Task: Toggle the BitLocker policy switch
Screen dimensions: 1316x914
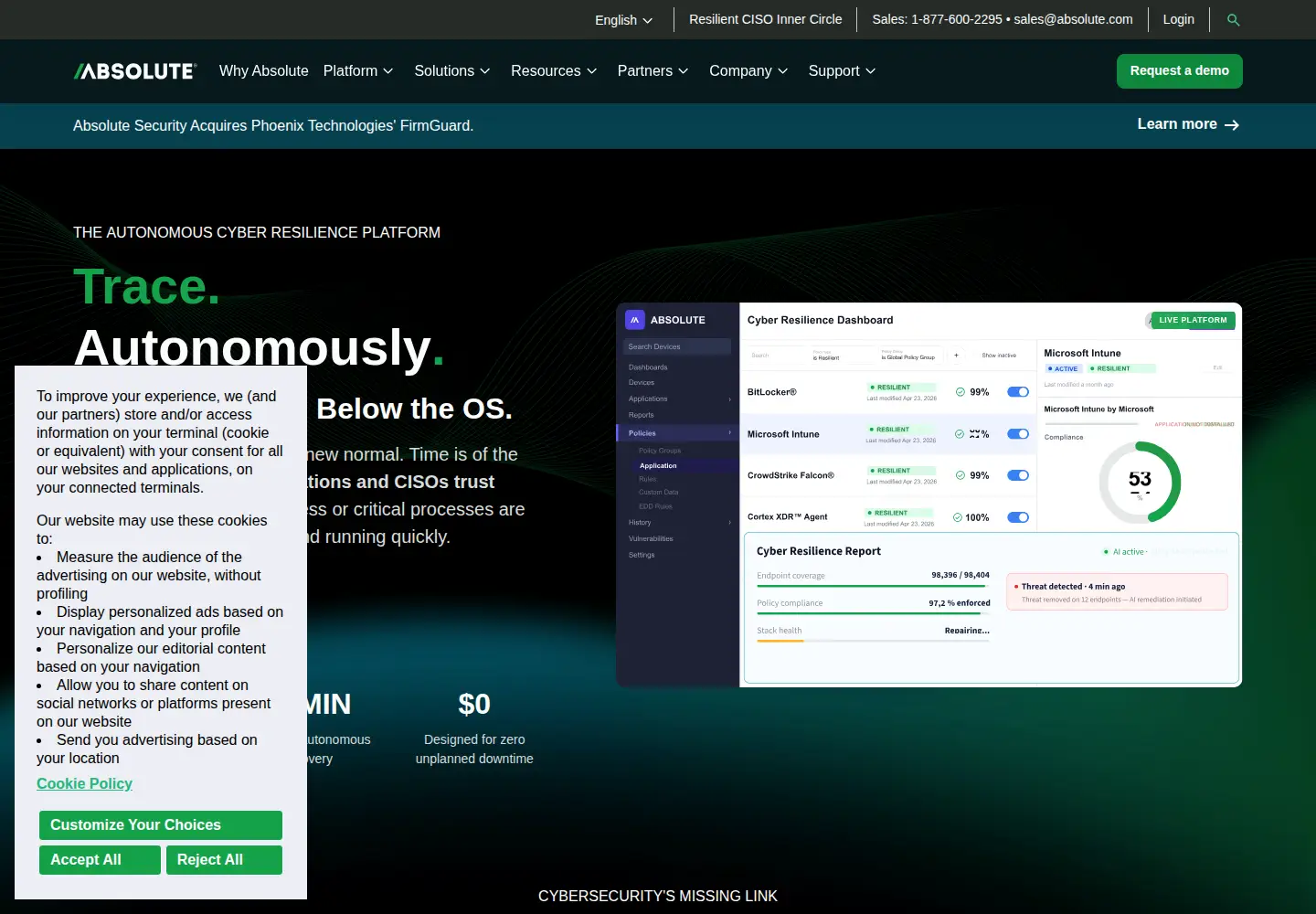Action: click(x=1018, y=392)
